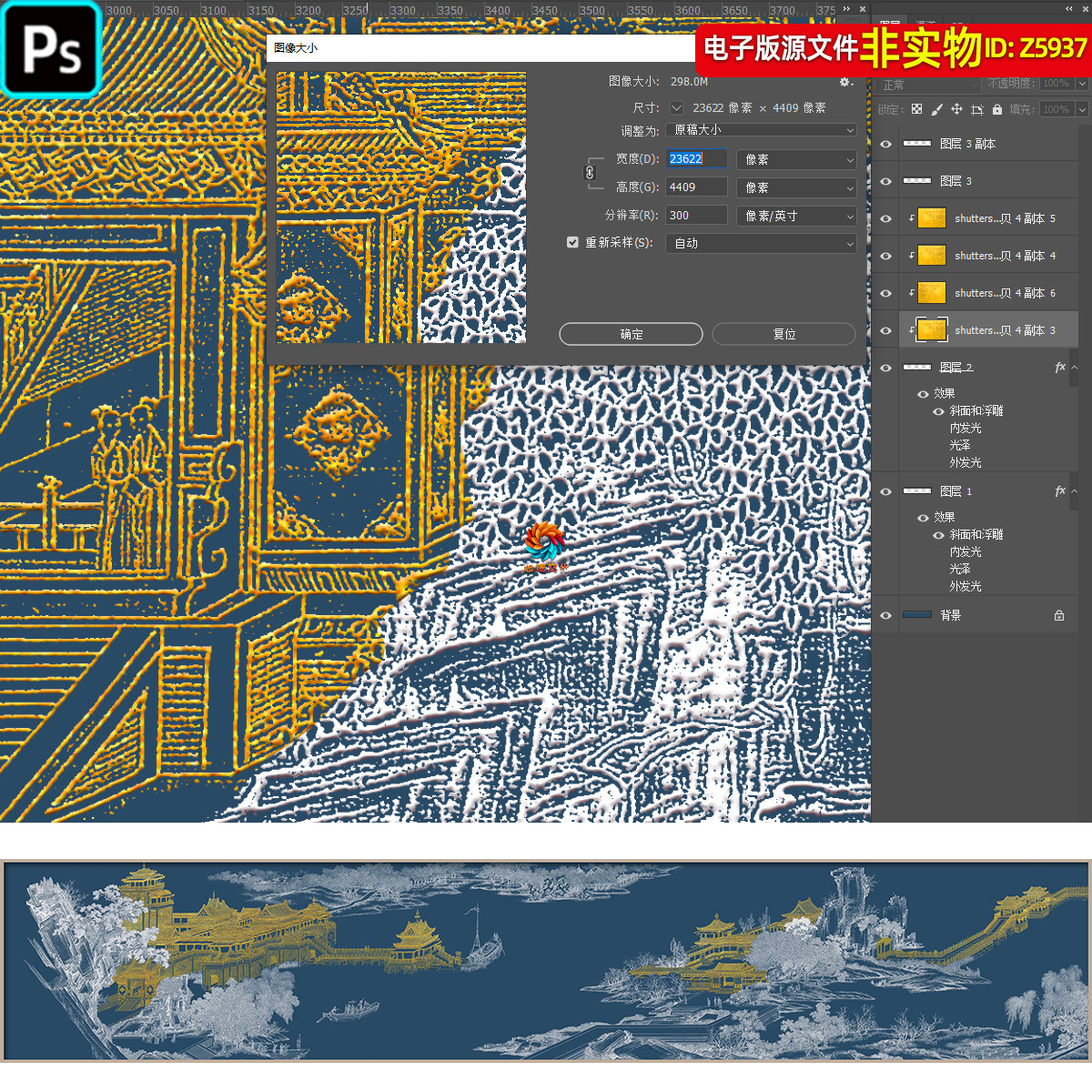Screen dimensions: 1092x1092
Task: Click the lock position move icon
Action: coord(956,109)
